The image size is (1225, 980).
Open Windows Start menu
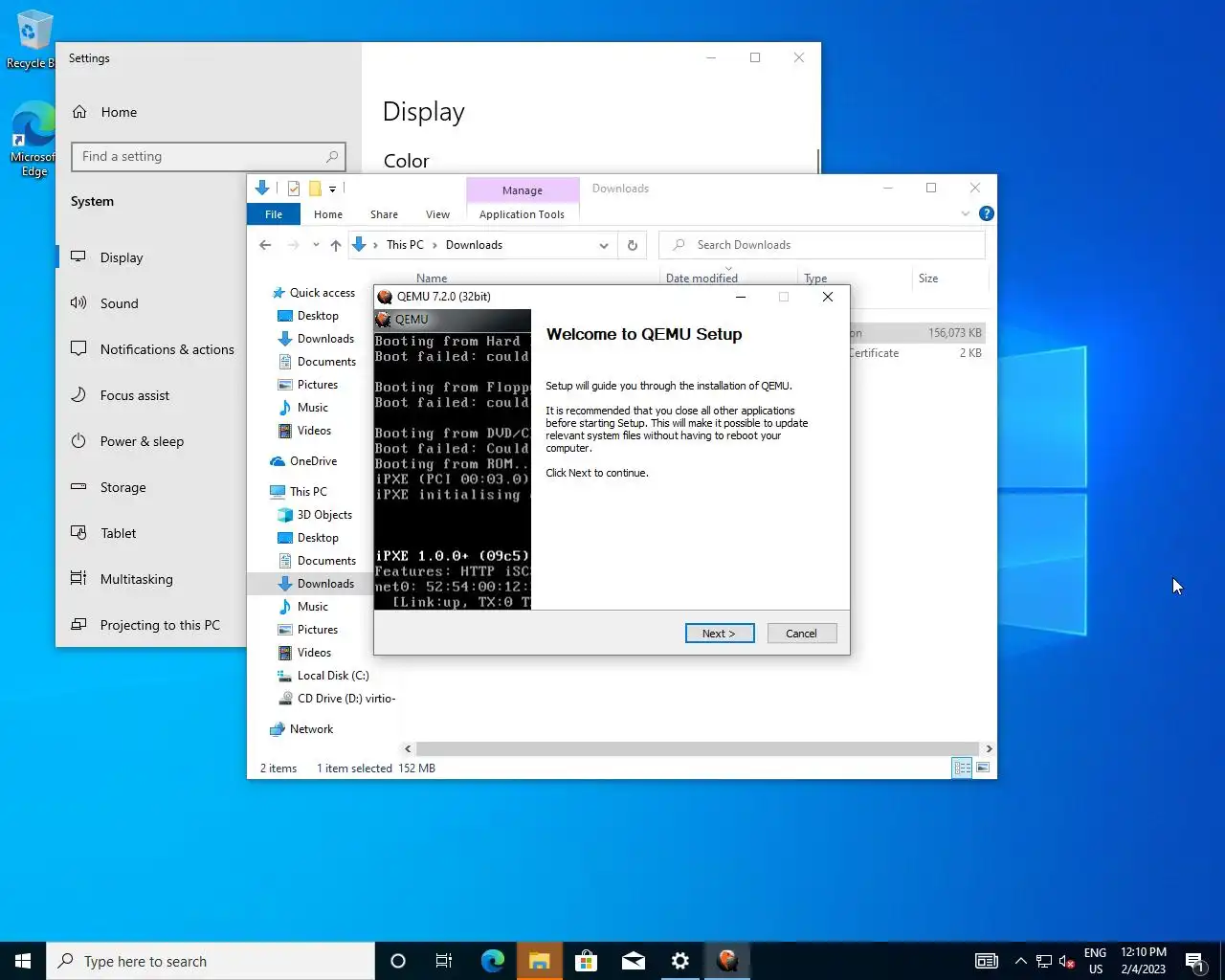(23, 961)
